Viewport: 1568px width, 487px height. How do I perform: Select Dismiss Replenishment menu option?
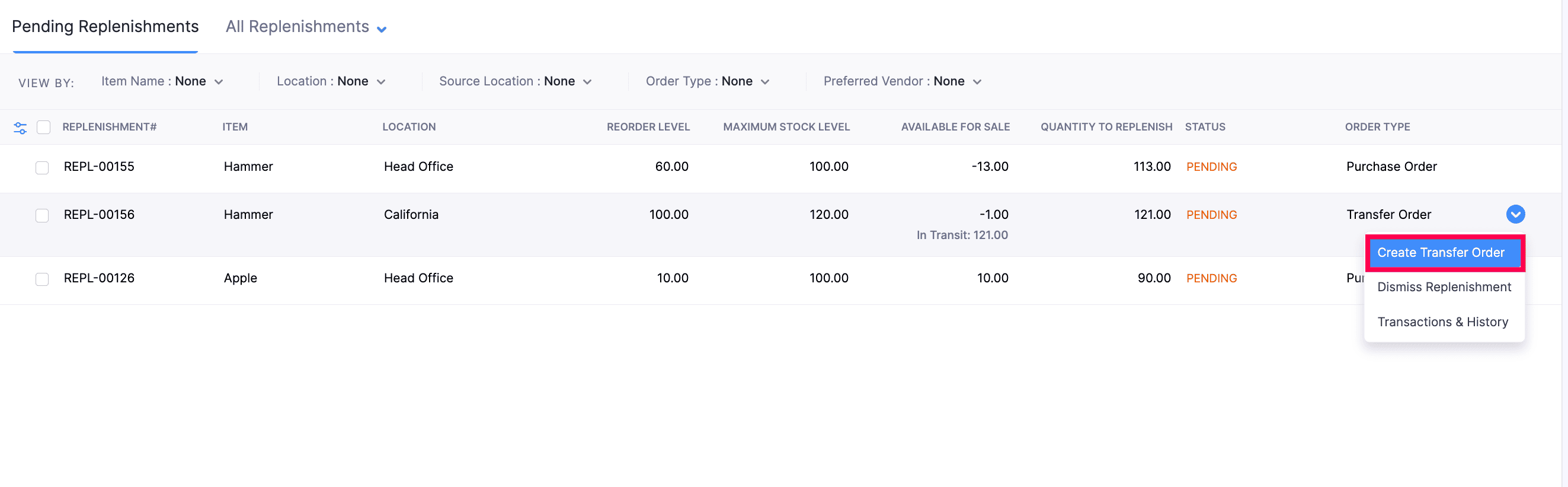point(1443,287)
